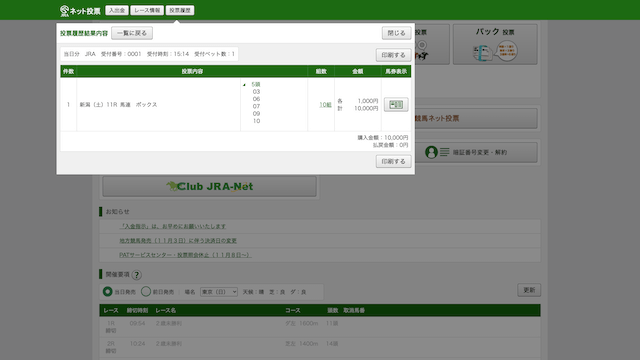Click the 一覧に戻る button

point(132,33)
